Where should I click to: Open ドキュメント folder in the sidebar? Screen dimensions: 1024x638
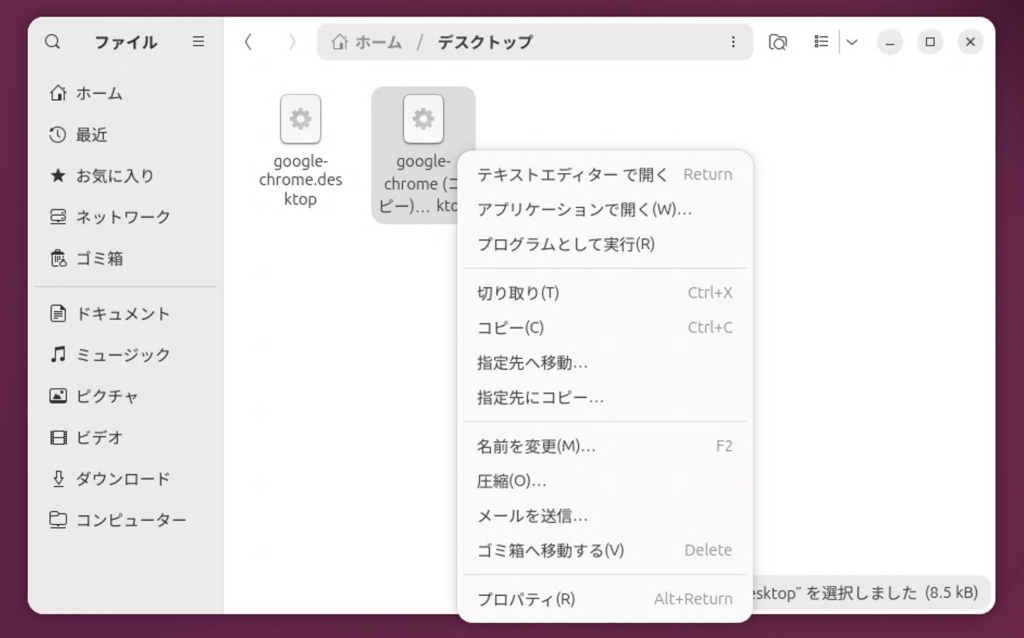(x=123, y=314)
